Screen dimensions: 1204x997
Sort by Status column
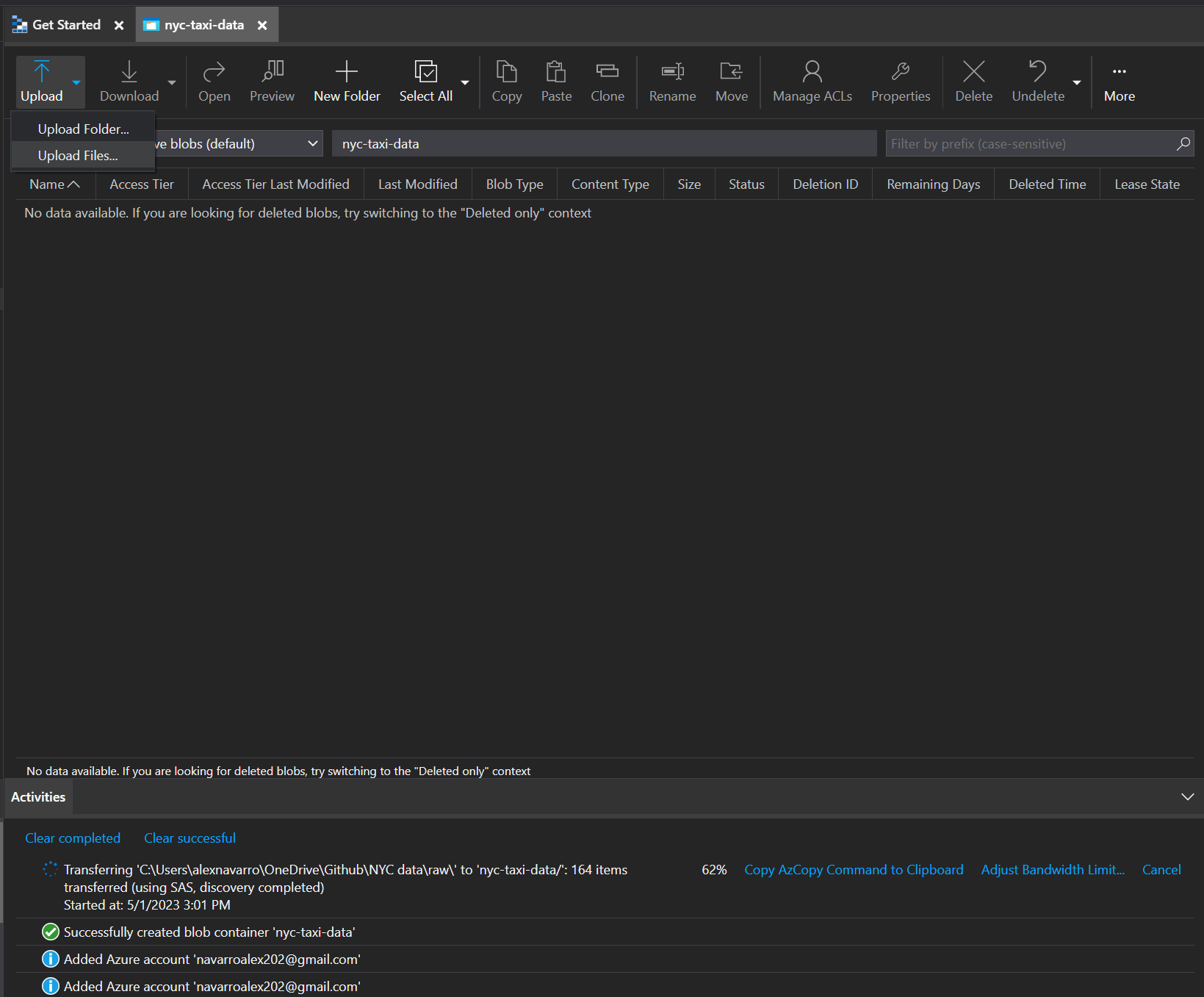(x=746, y=184)
